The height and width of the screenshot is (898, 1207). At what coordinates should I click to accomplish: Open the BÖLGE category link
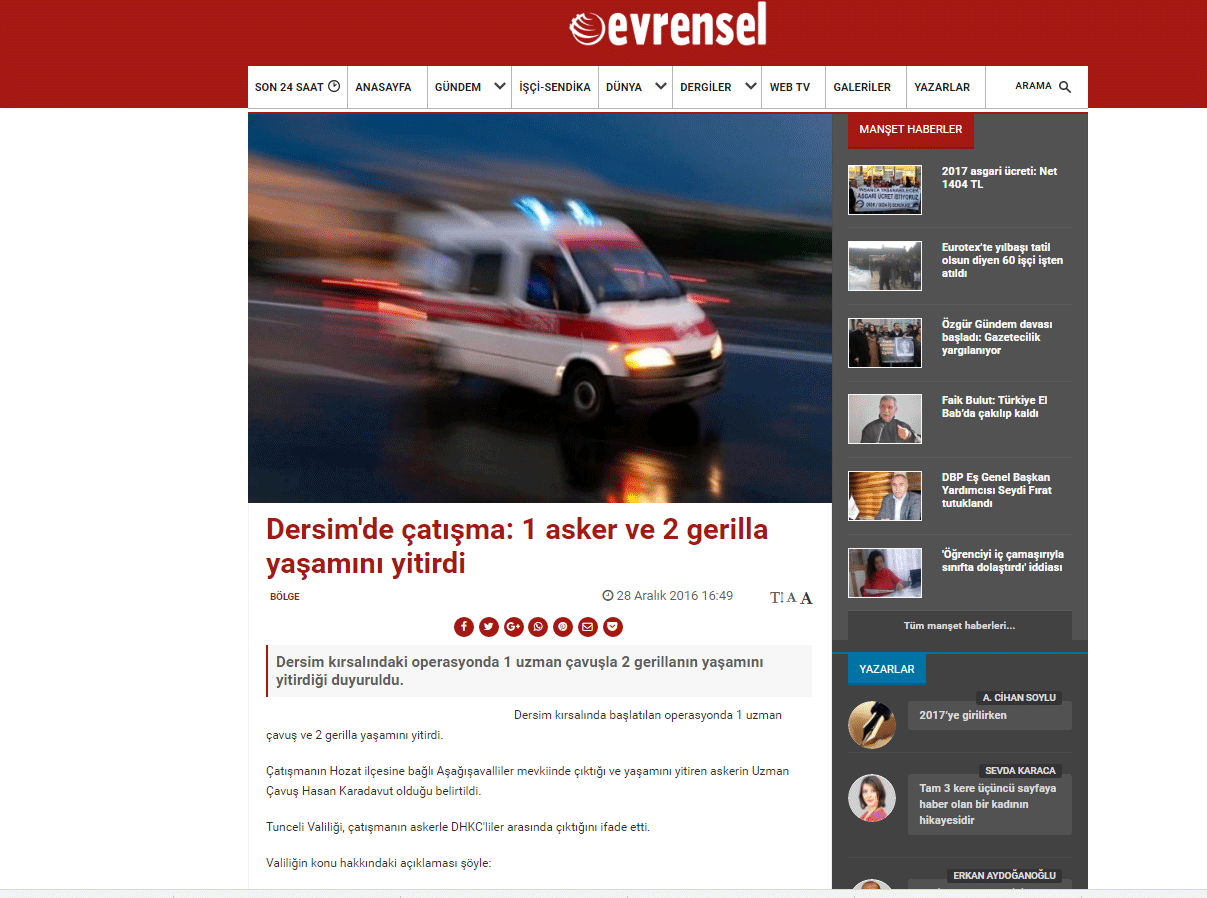click(285, 597)
